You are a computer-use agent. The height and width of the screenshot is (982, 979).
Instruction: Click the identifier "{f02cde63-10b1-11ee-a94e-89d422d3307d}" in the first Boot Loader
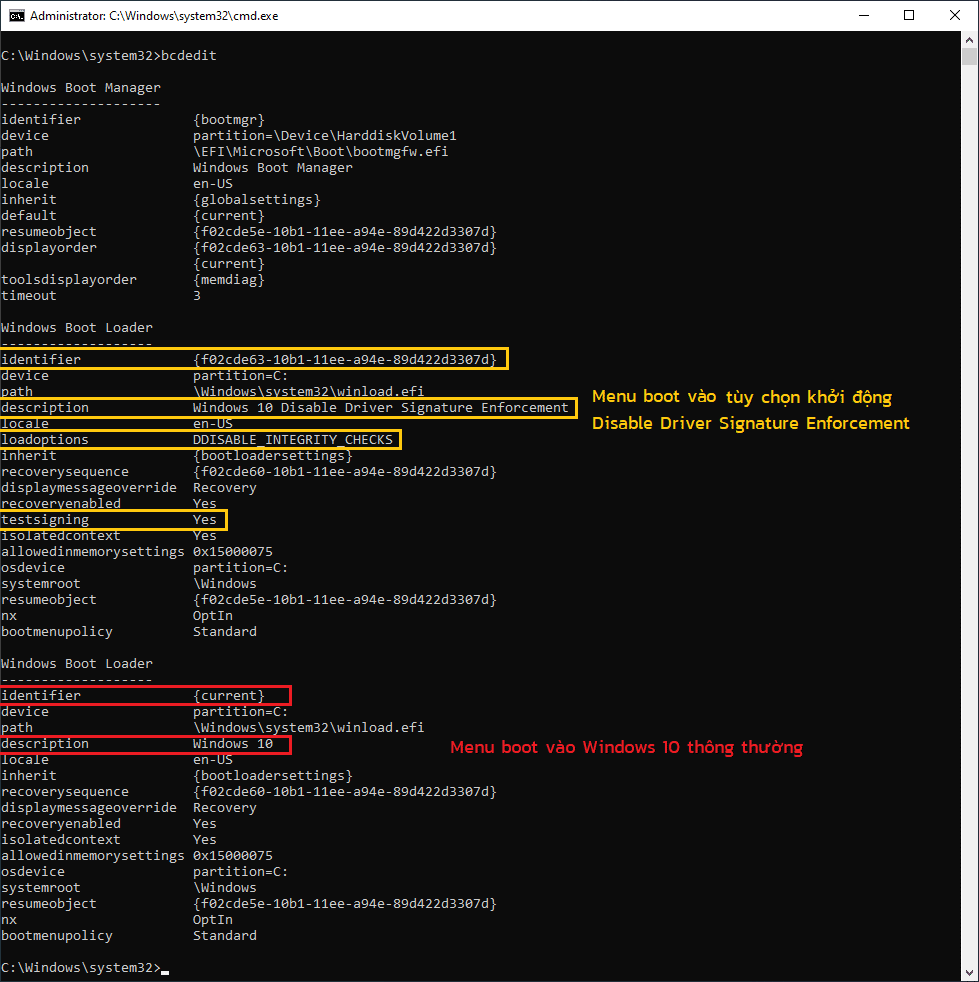344,359
